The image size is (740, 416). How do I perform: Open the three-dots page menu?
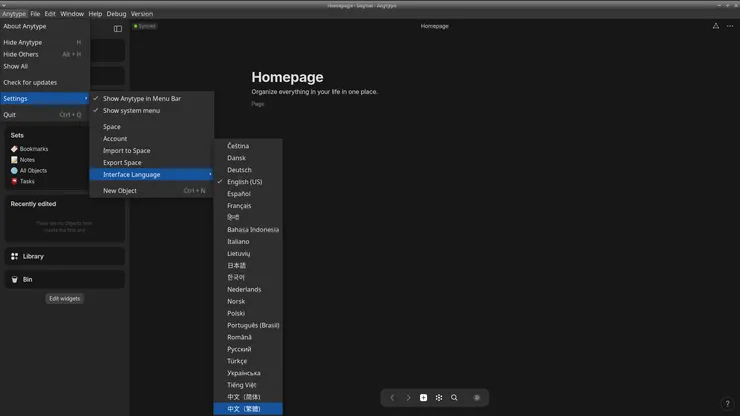pyautogui.click(x=730, y=26)
